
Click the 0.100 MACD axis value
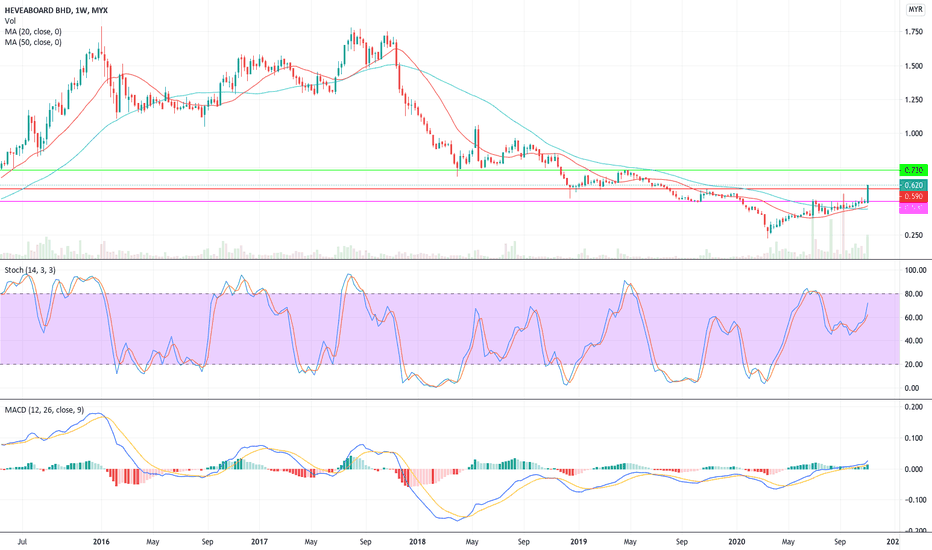click(914, 438)
